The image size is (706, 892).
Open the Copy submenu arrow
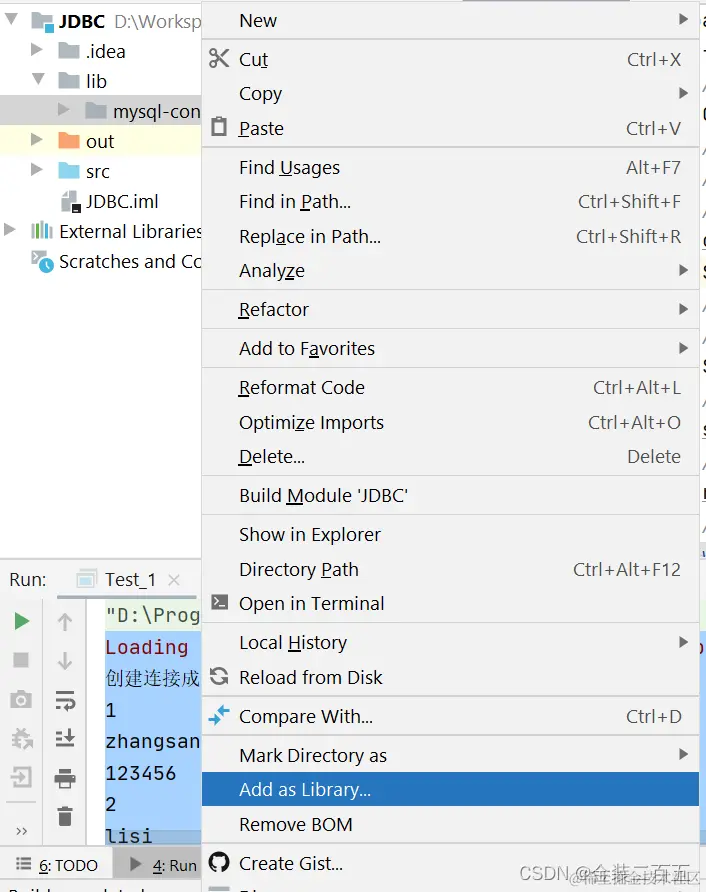(x=683, y=93)
